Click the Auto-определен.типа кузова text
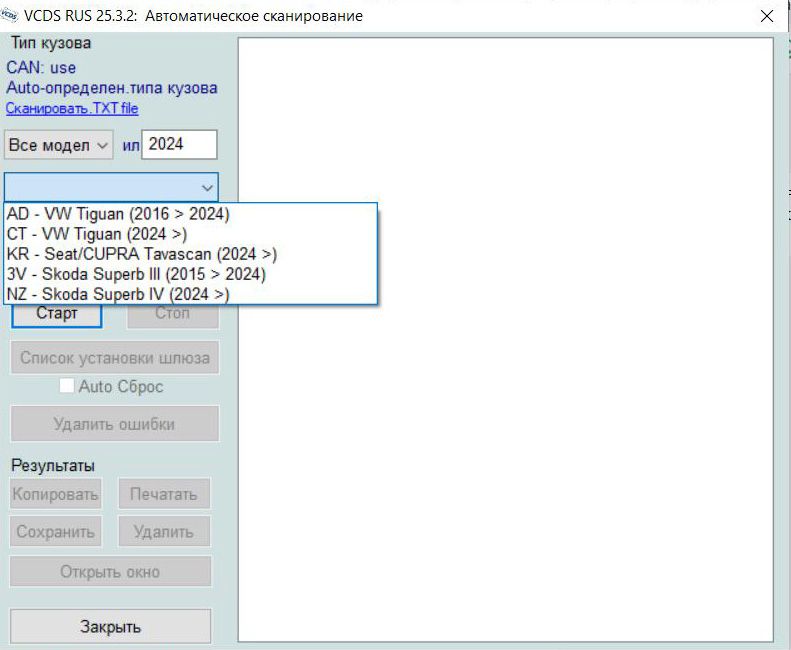Screen dimensions: 791x650 tap(111, 88)
